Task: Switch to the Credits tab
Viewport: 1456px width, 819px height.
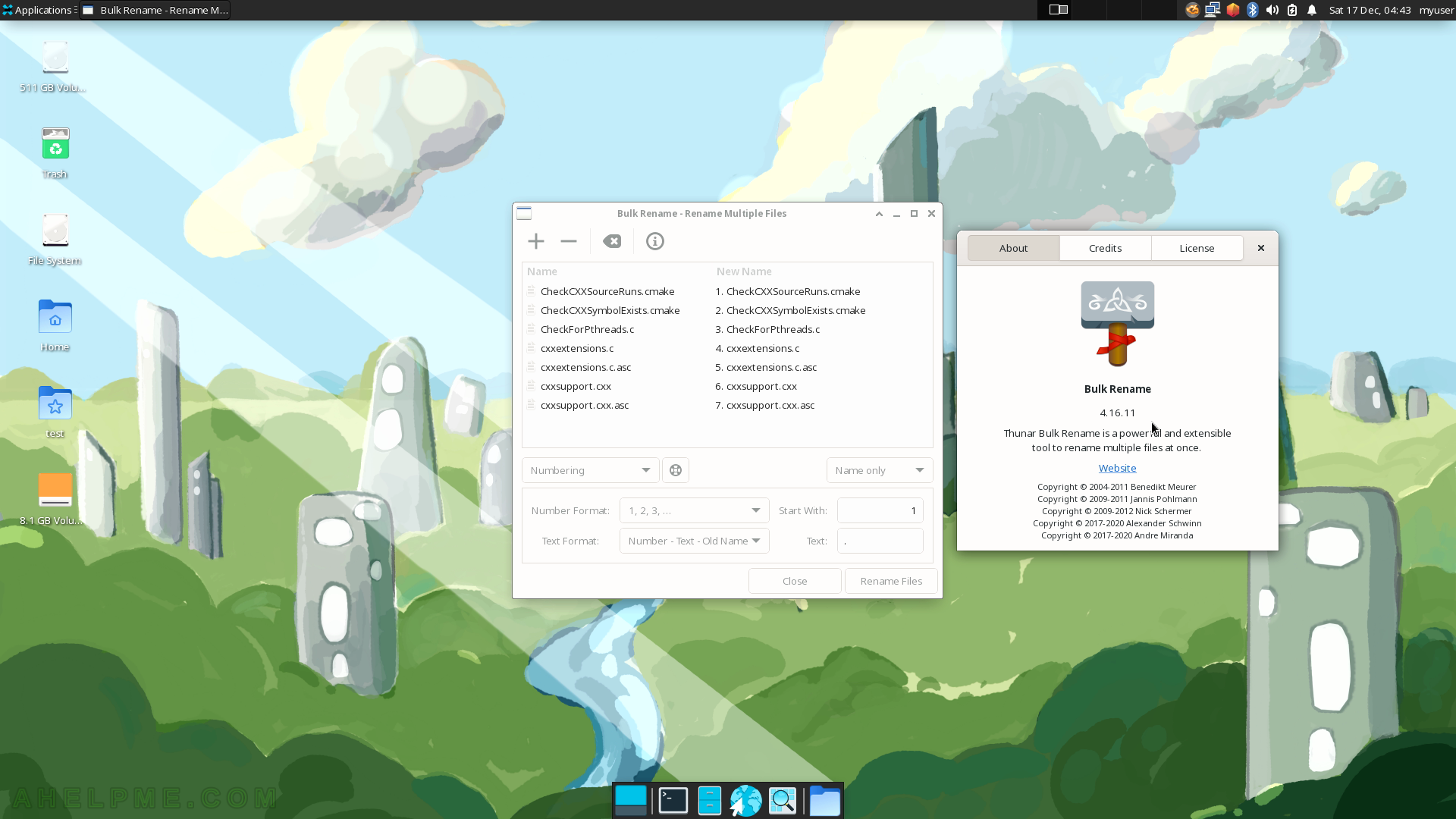Action: click(x=1105, y=248)
